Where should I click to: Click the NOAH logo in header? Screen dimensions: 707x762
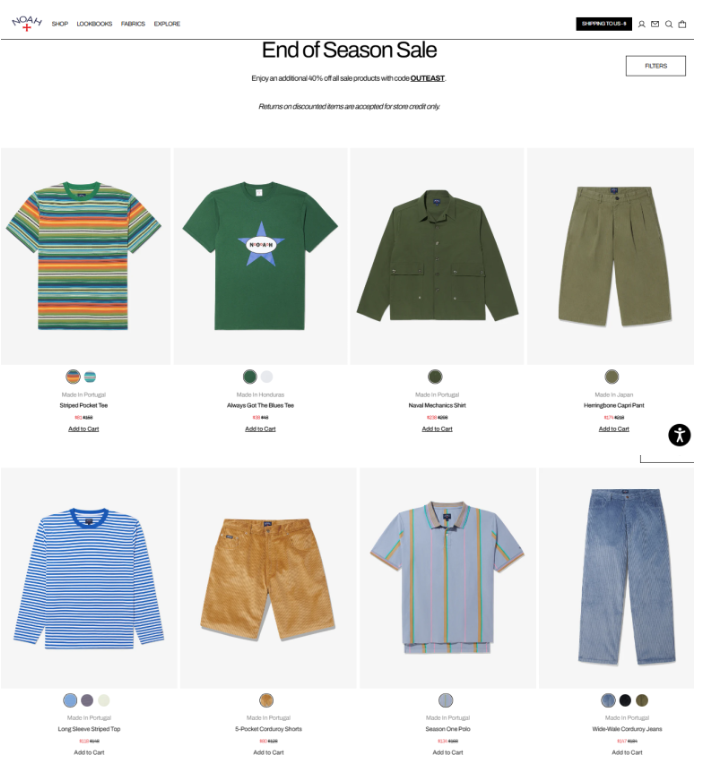pyautogui.click(x=27, y=23)
